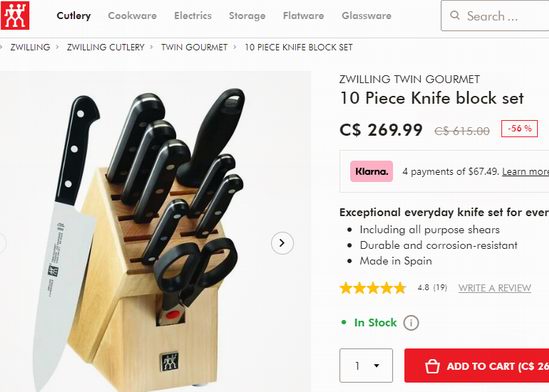Open the Glassware menu
549x392 pixels.
[x=366, y=16]
